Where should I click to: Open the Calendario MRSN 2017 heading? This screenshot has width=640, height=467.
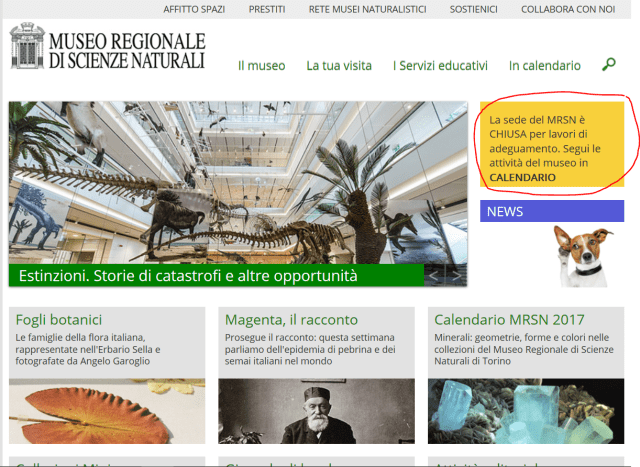click(x=509, y=320)
